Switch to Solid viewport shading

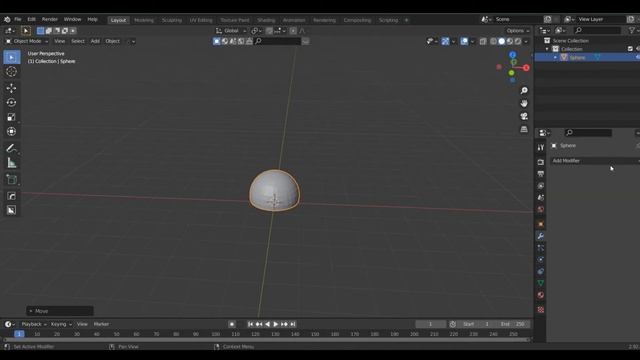pos(502,41)
